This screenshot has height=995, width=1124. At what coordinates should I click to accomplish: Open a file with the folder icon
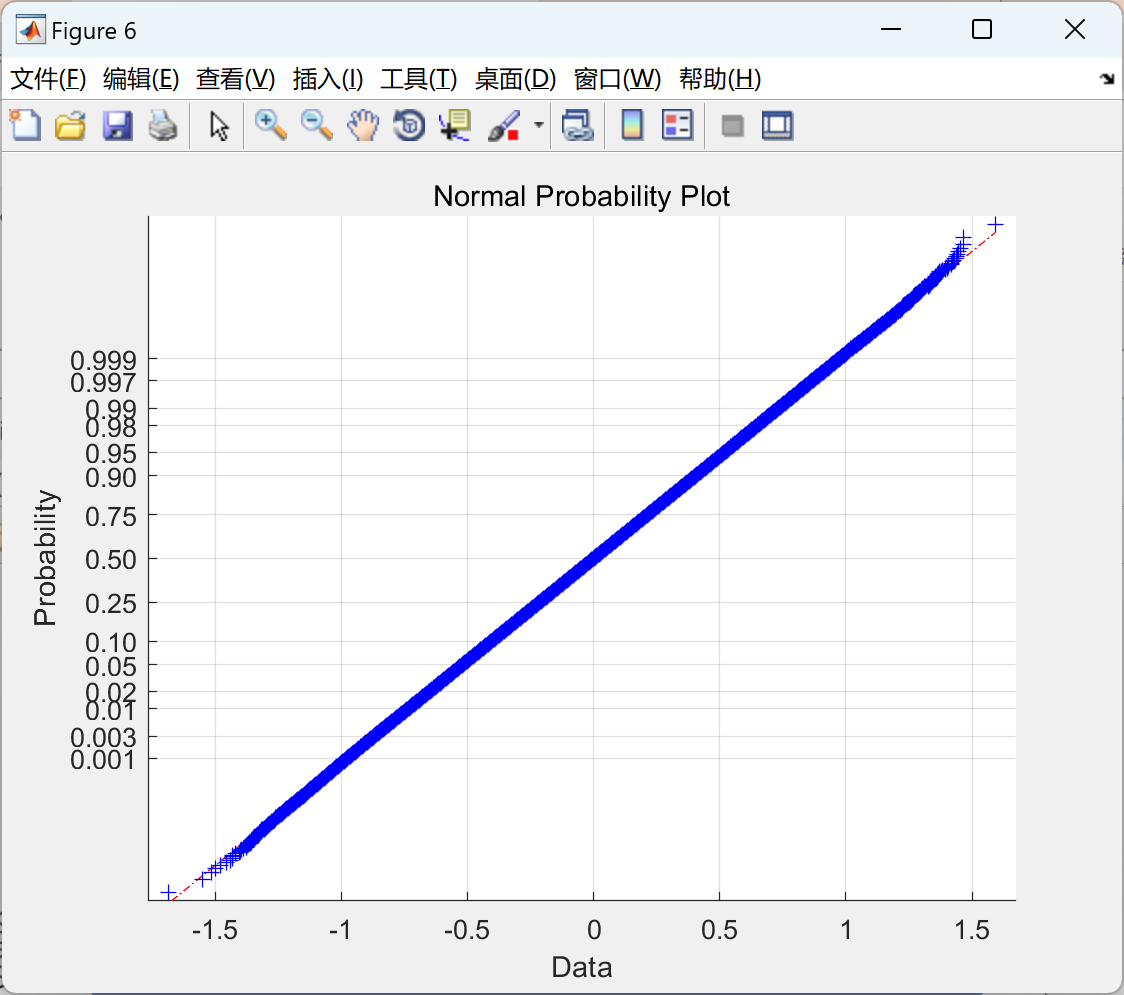(x=70, y=125)
